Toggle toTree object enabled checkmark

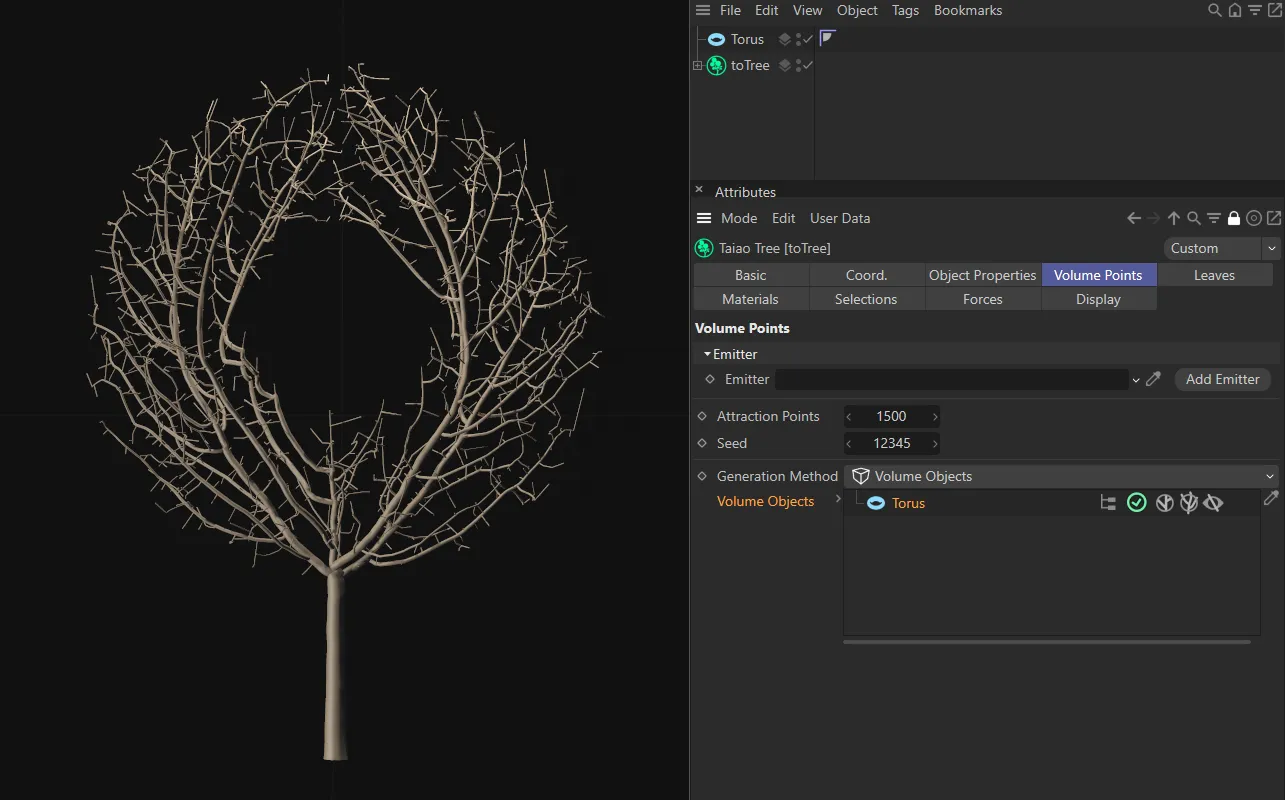coord(808,65)
